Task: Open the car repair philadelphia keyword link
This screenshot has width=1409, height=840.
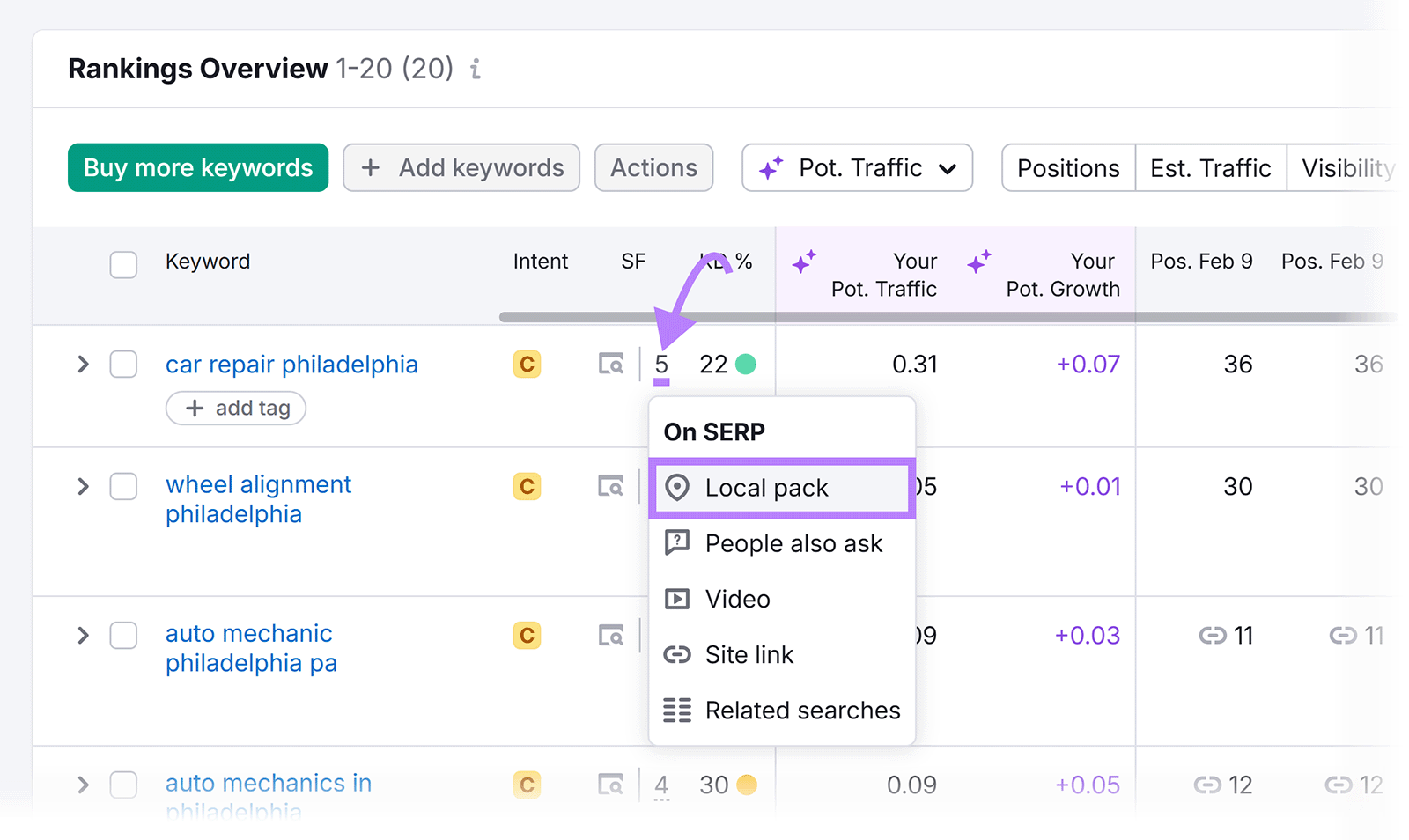Action: point(291,364)
